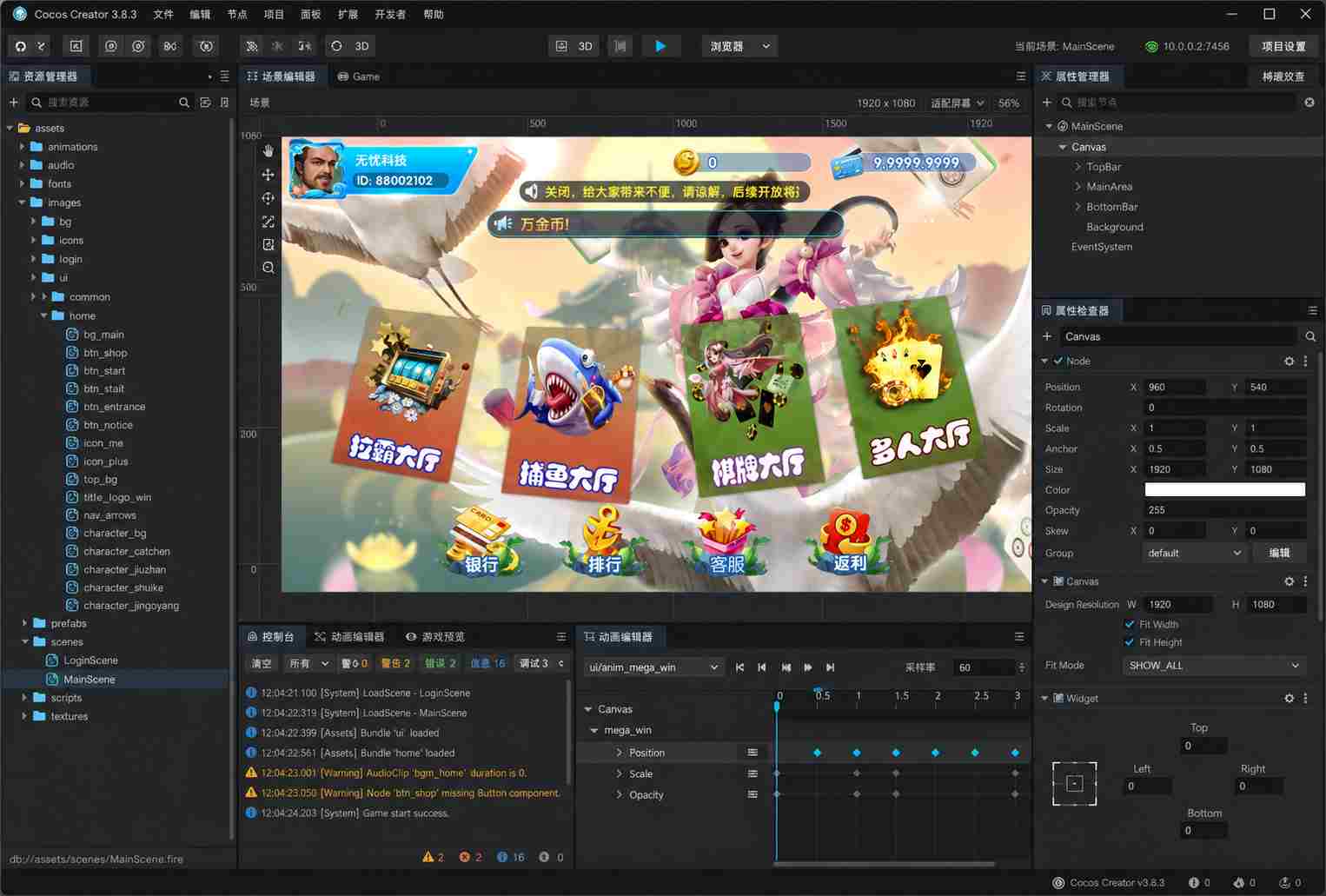This screenshot has width=1326, height=896.
Task: Click the white Color swatch
Action: (1225, 489)
